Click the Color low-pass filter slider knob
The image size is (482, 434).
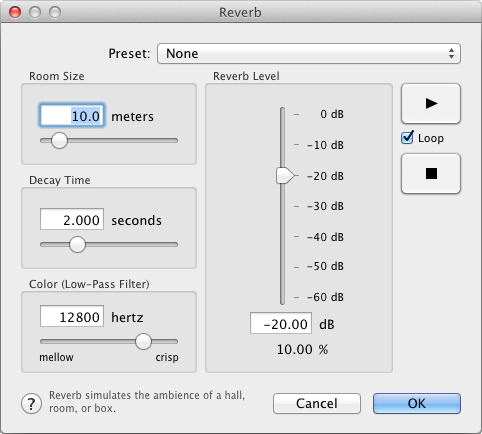point(143,341)
